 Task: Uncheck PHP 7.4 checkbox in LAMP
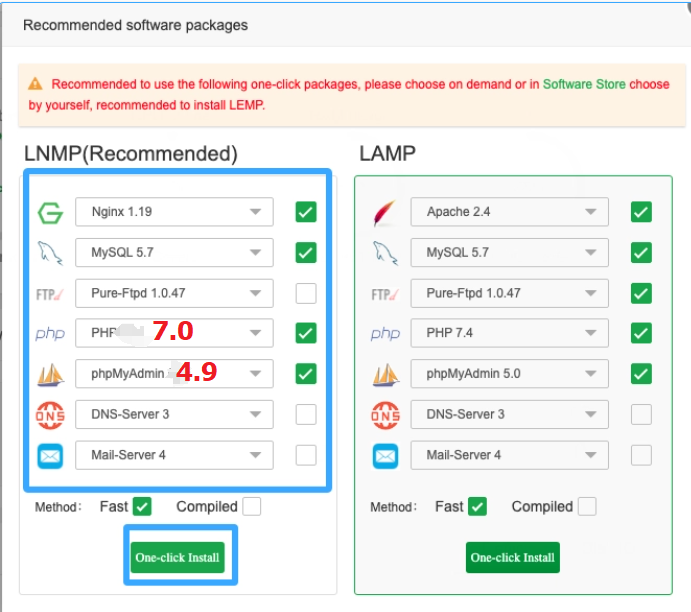[x=641, y=333]
